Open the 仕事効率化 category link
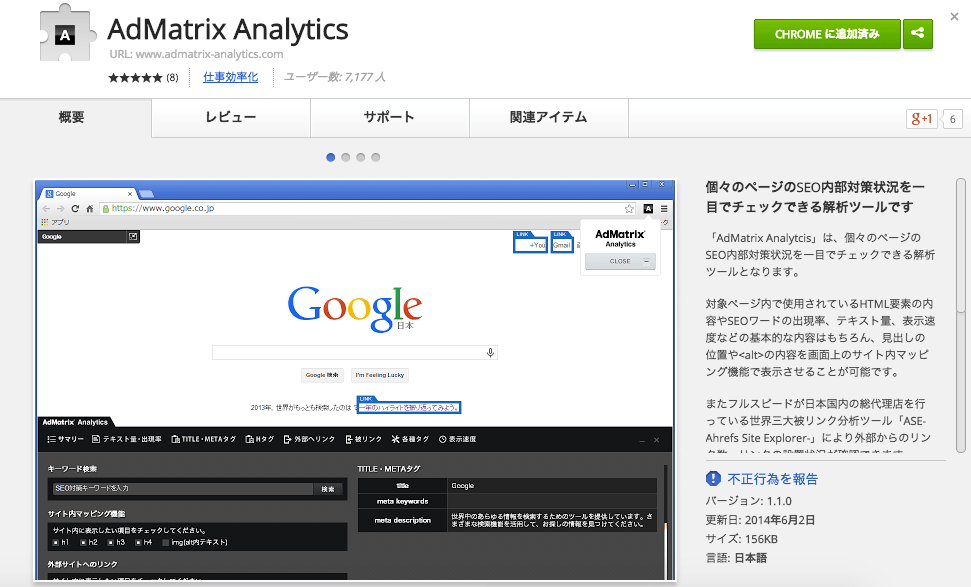The height and width of the screenshot is (587, 971). coord(230,77)
